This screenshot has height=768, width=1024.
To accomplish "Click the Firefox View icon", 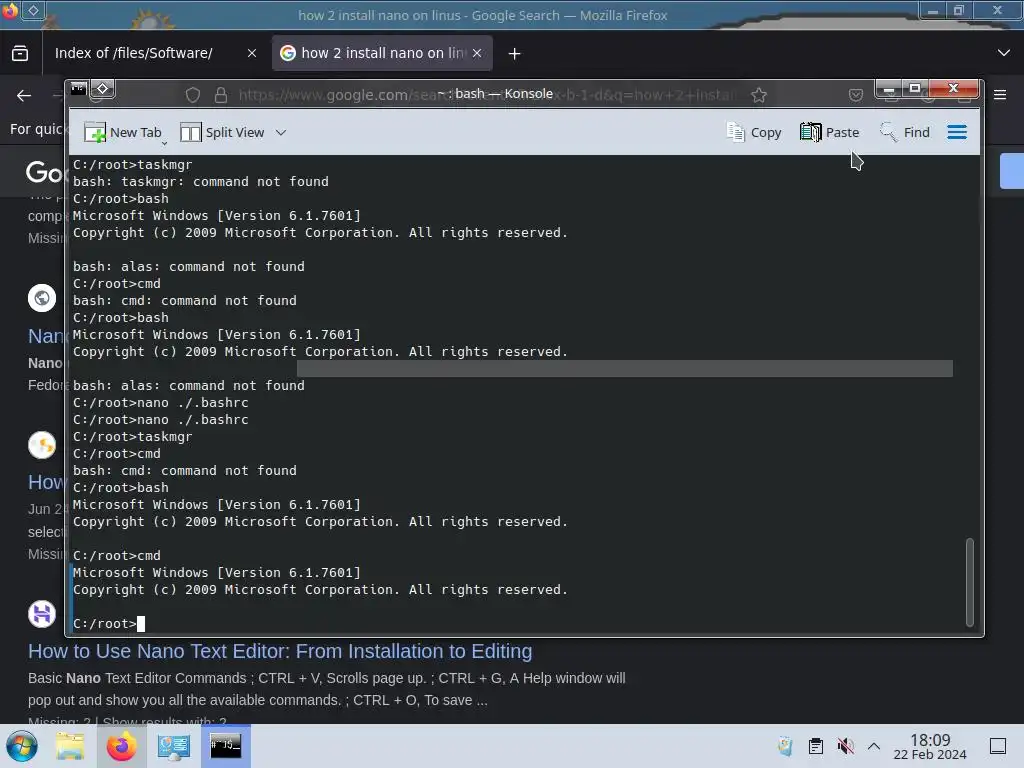I will (20, 53).
